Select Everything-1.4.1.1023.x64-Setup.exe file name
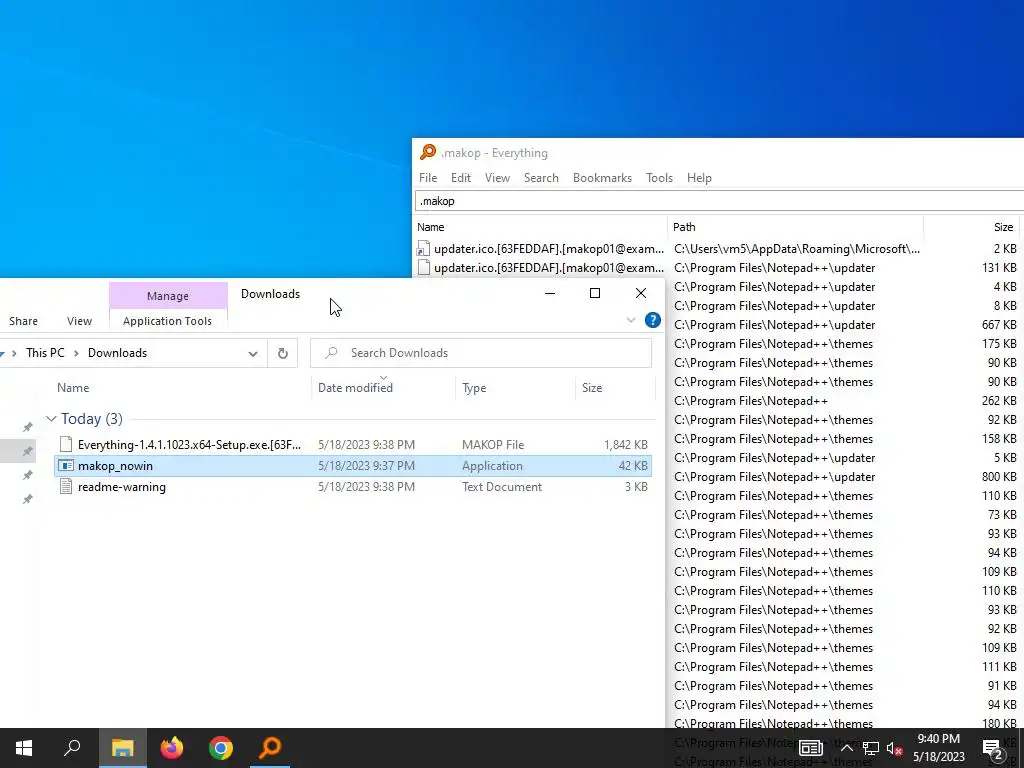 coord(189,445)
